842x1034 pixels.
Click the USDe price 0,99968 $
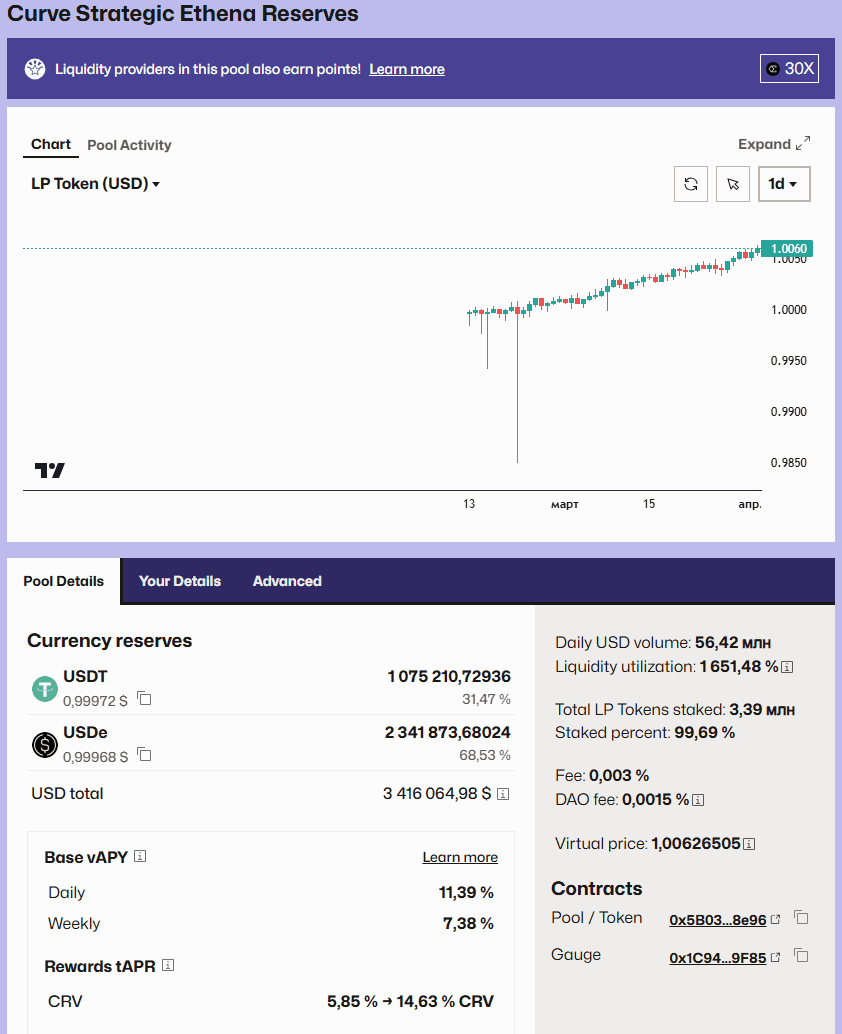click(x=96, y=757)
